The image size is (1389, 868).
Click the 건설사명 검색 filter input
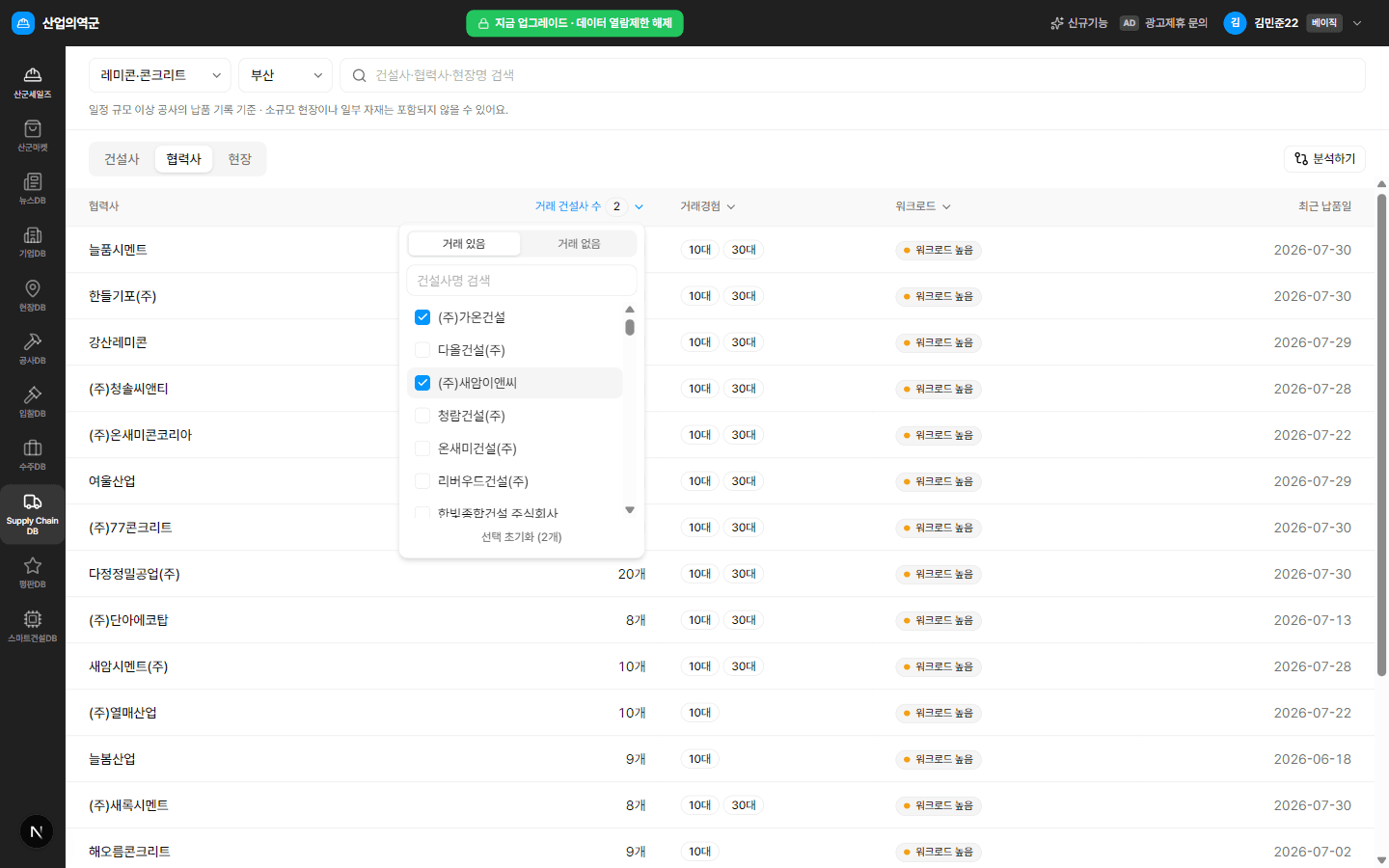pos(522,281)
